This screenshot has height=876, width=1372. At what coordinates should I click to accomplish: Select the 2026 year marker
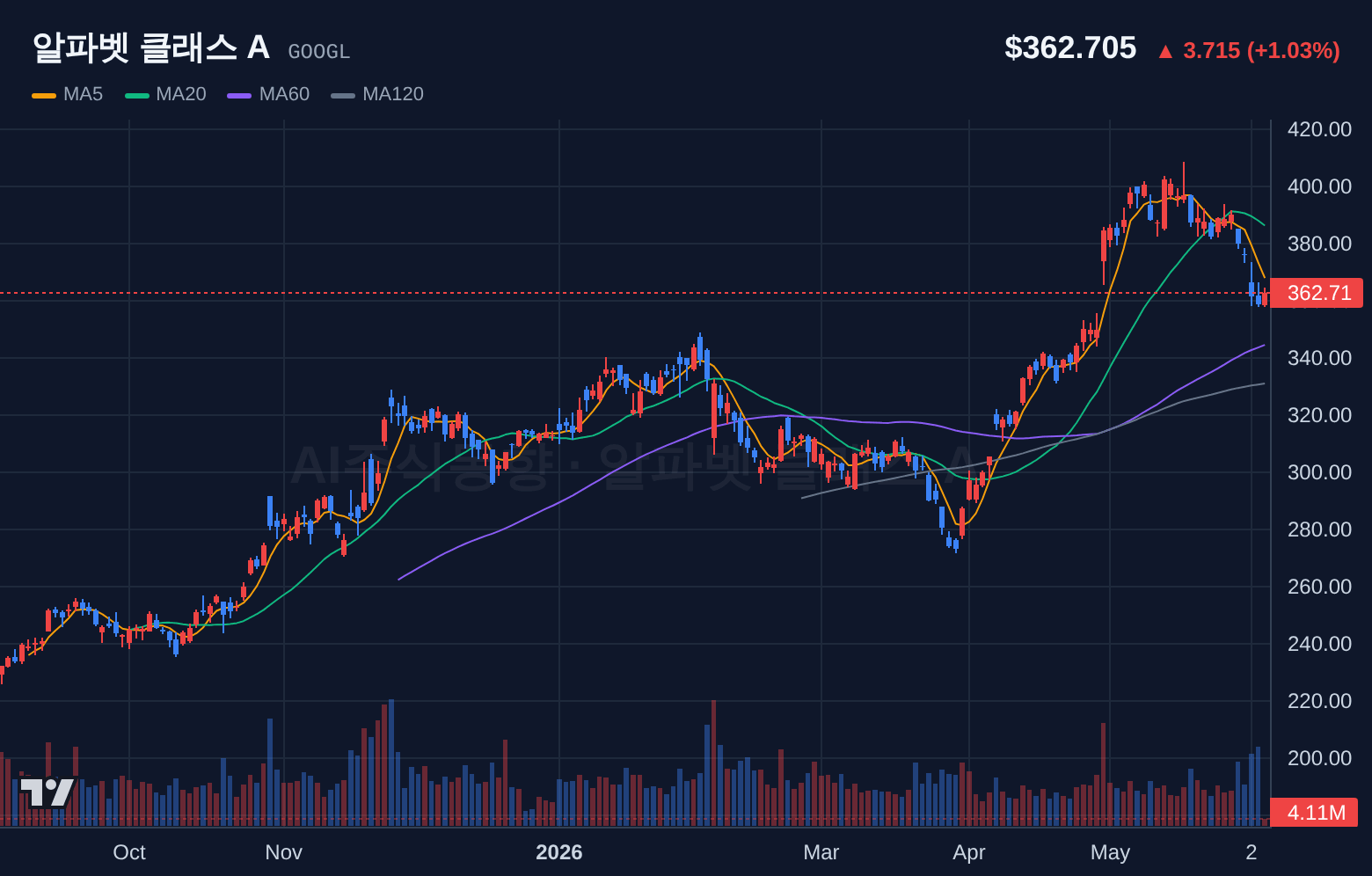tap(559, 852)
